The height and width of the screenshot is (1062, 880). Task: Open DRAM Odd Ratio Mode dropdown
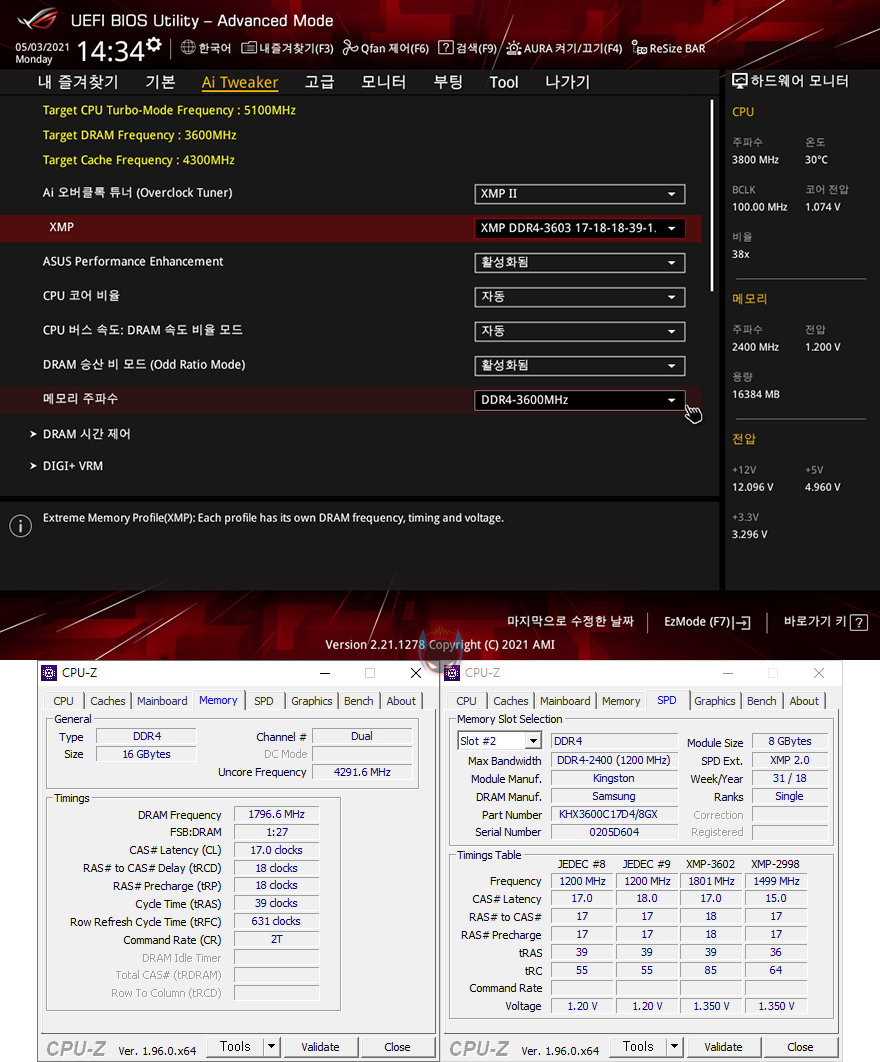[x=579, y=366]
